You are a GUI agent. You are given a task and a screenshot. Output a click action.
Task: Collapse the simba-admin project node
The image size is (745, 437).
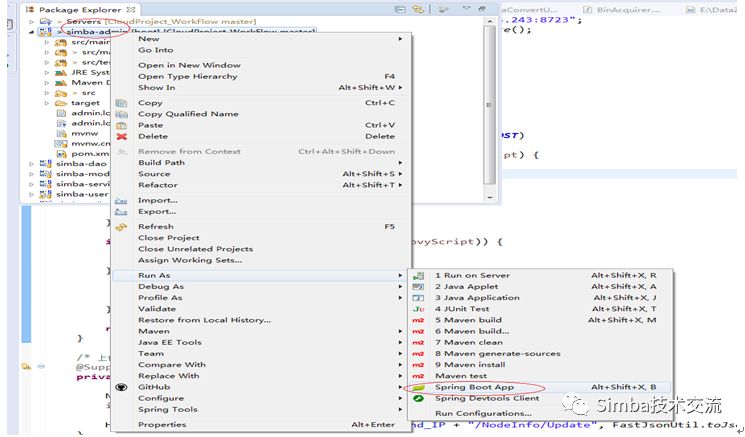[x=31, y=32]
